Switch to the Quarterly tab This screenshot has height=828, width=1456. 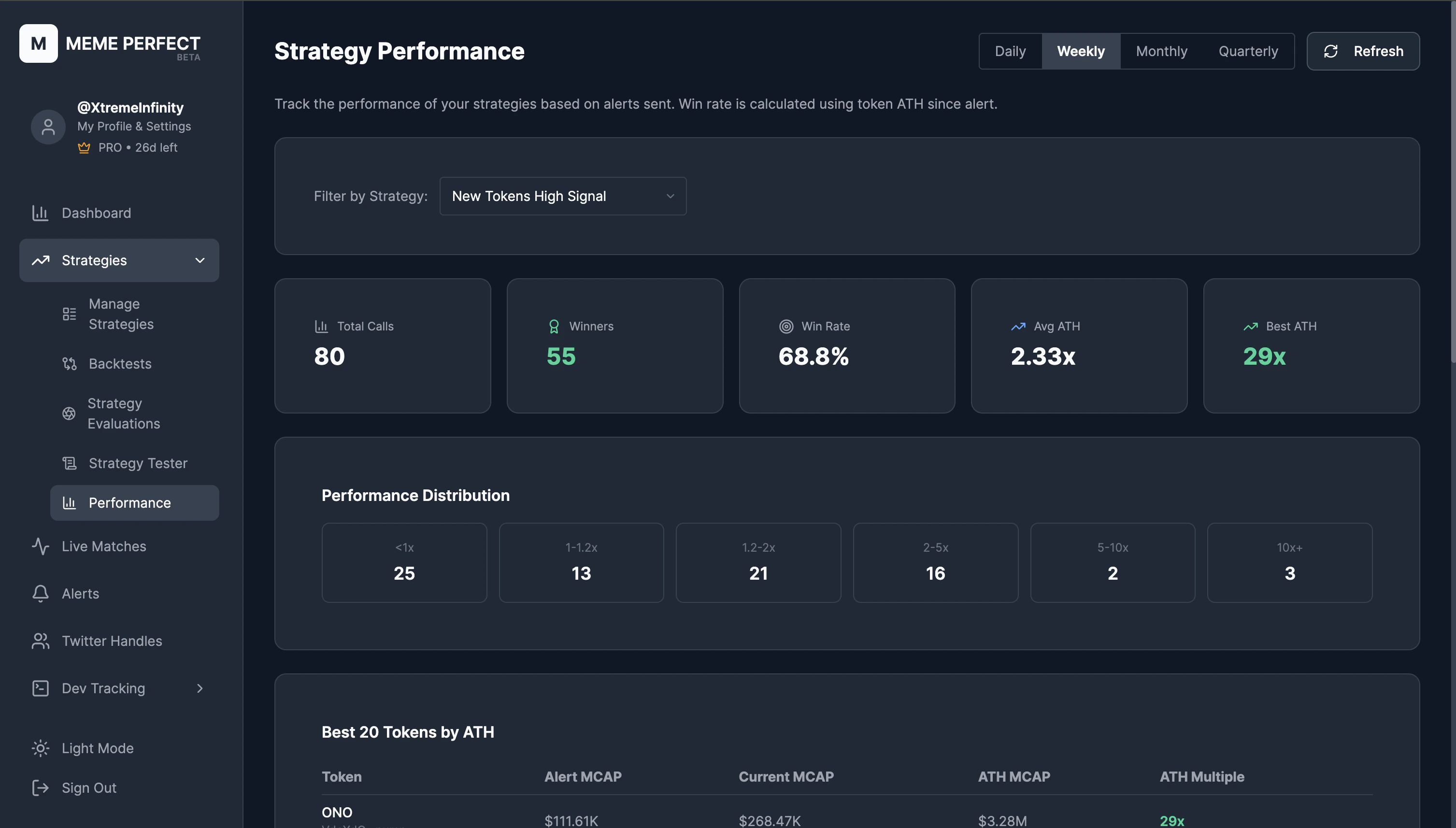pyautogui.click(x=1248, y=51)
